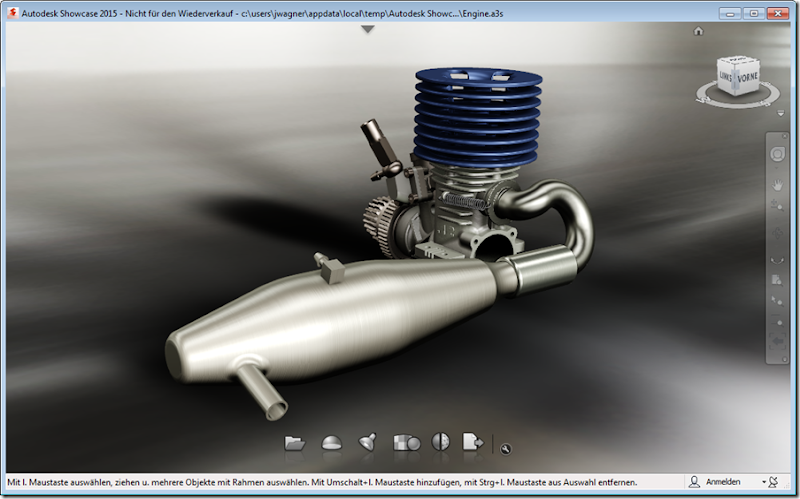
Task: Select the Orbit tool in navigation bar
Action: click(777, 234)
